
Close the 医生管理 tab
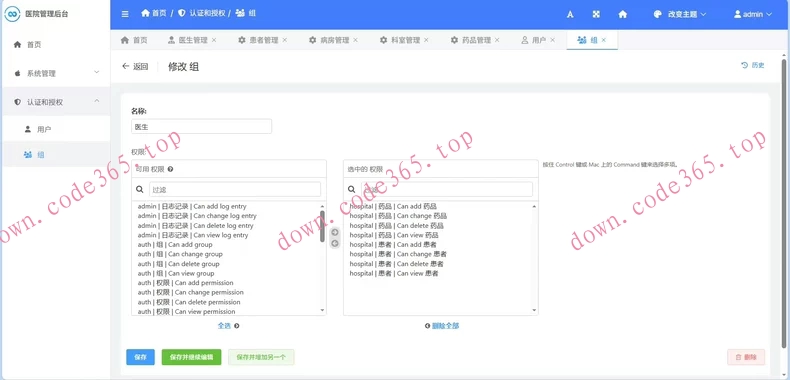214,40
